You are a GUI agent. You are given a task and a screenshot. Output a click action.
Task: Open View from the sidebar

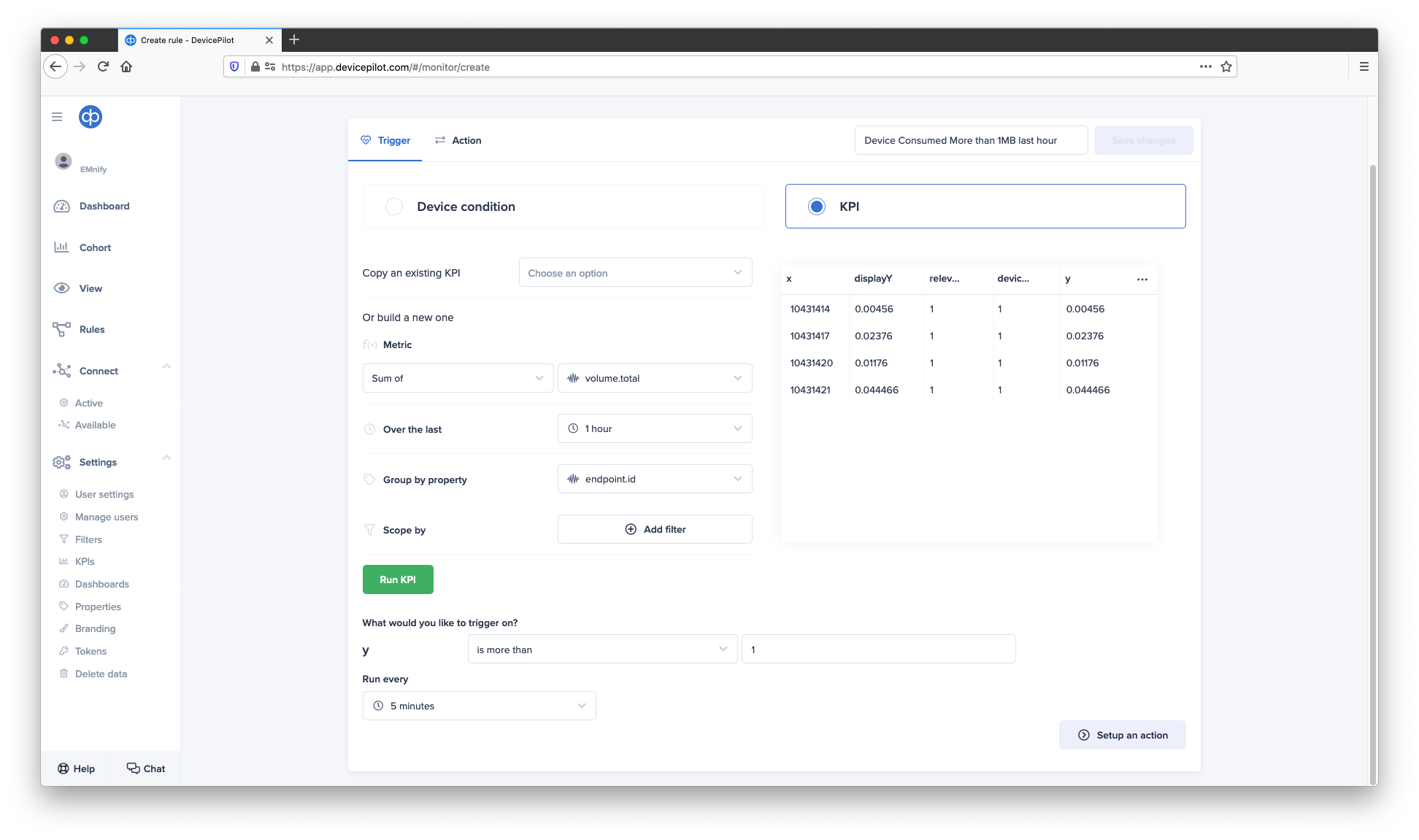coord(91,288)
